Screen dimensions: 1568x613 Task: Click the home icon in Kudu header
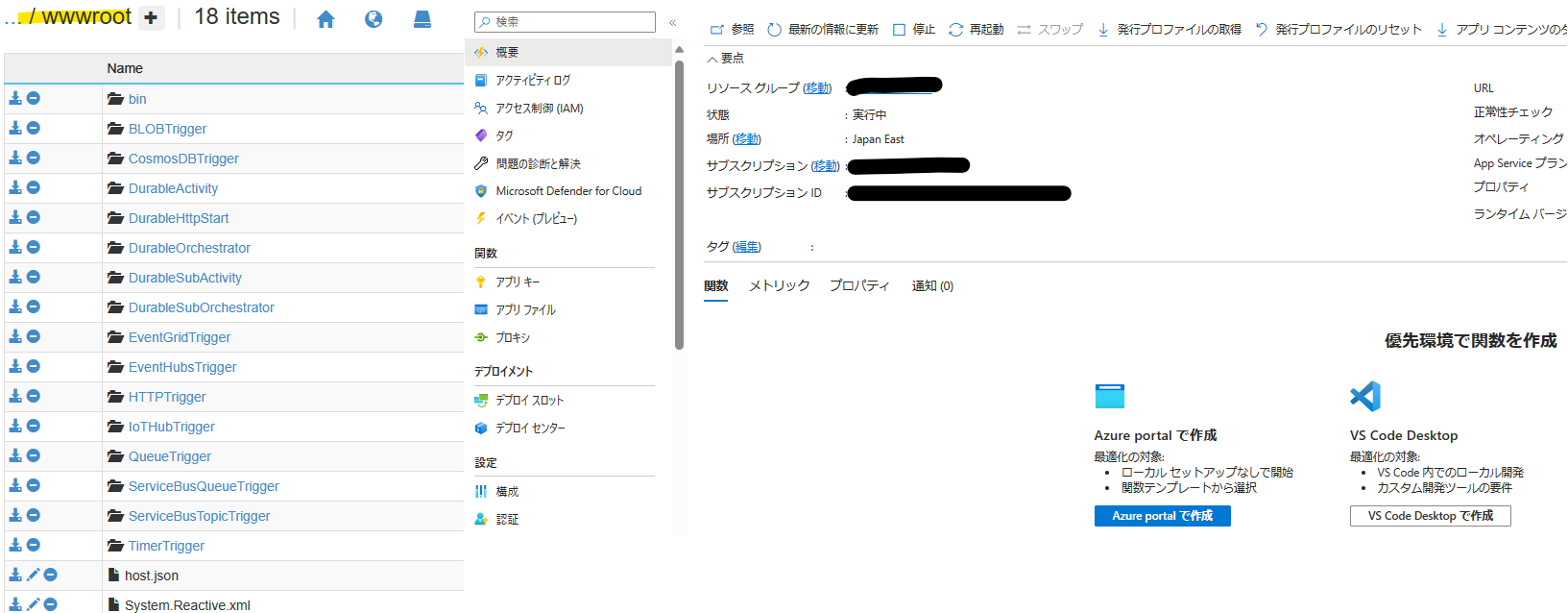pyautogui.click(x=326, y=19)
